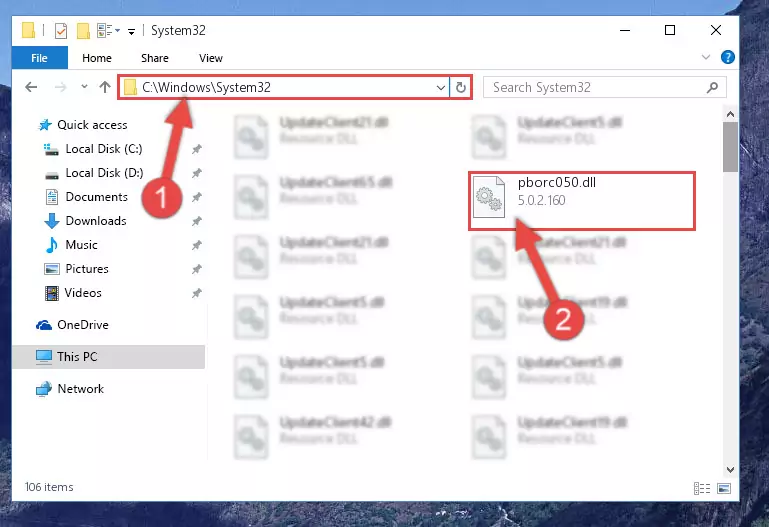Click the pborc050.dll file name
Viewport: 769px width, 527px height.
557,182
